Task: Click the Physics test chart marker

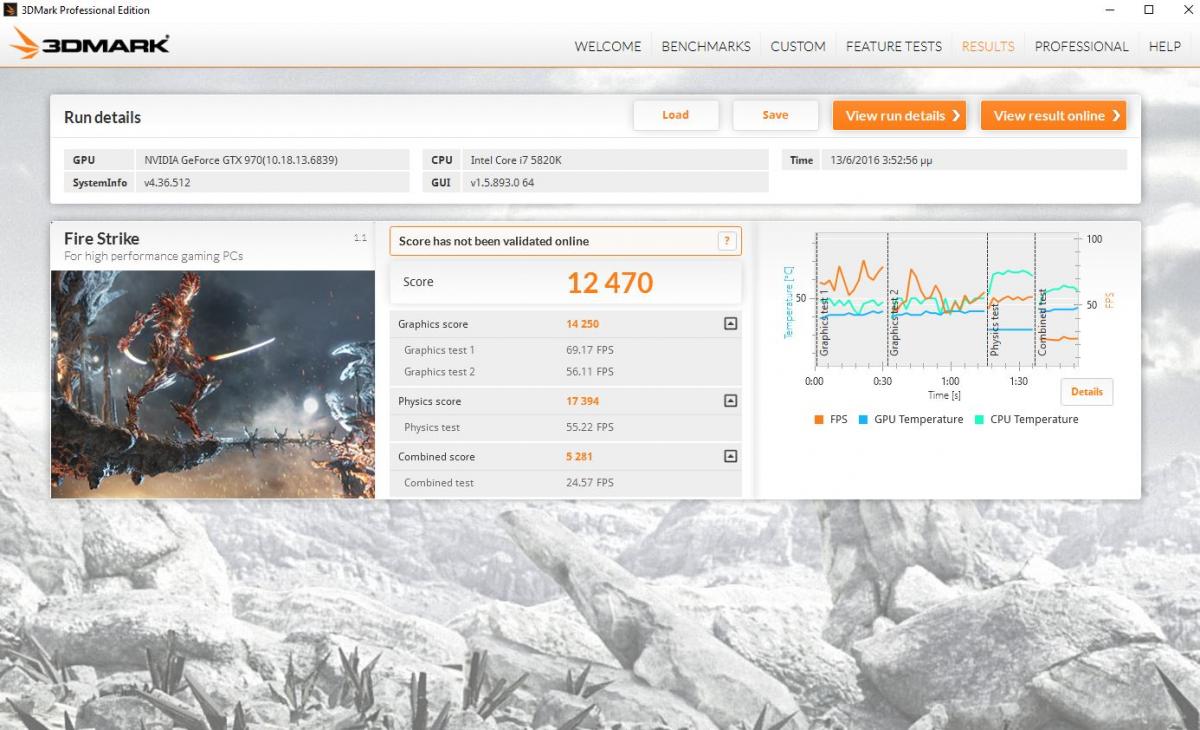Action: tap(995, 331)
